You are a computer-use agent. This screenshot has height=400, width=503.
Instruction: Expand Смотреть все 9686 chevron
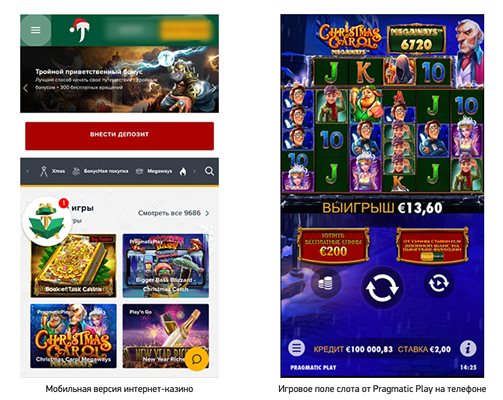[x=207, y=213]
